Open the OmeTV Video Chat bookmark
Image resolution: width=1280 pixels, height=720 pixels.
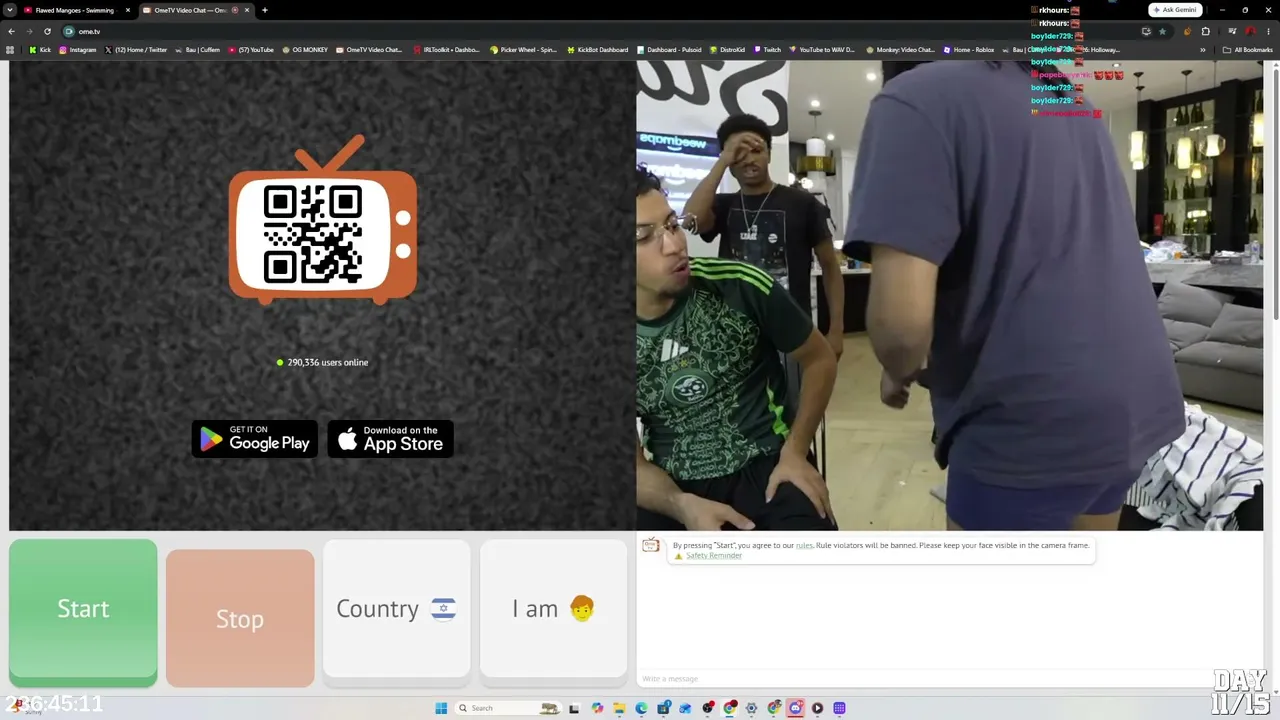click(x=369, y=50)
